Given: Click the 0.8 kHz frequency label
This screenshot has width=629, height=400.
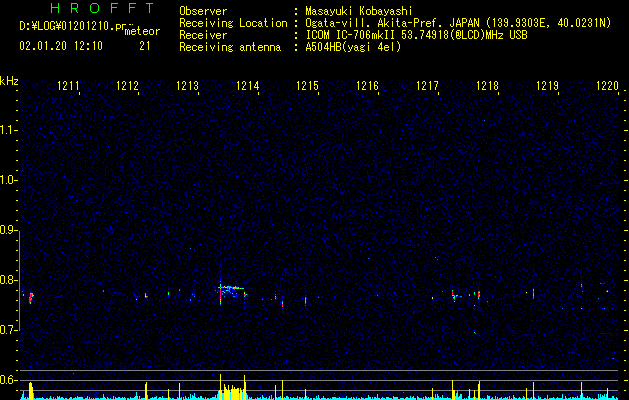Looking at the screenshot, I should click(x=7, y=280).
